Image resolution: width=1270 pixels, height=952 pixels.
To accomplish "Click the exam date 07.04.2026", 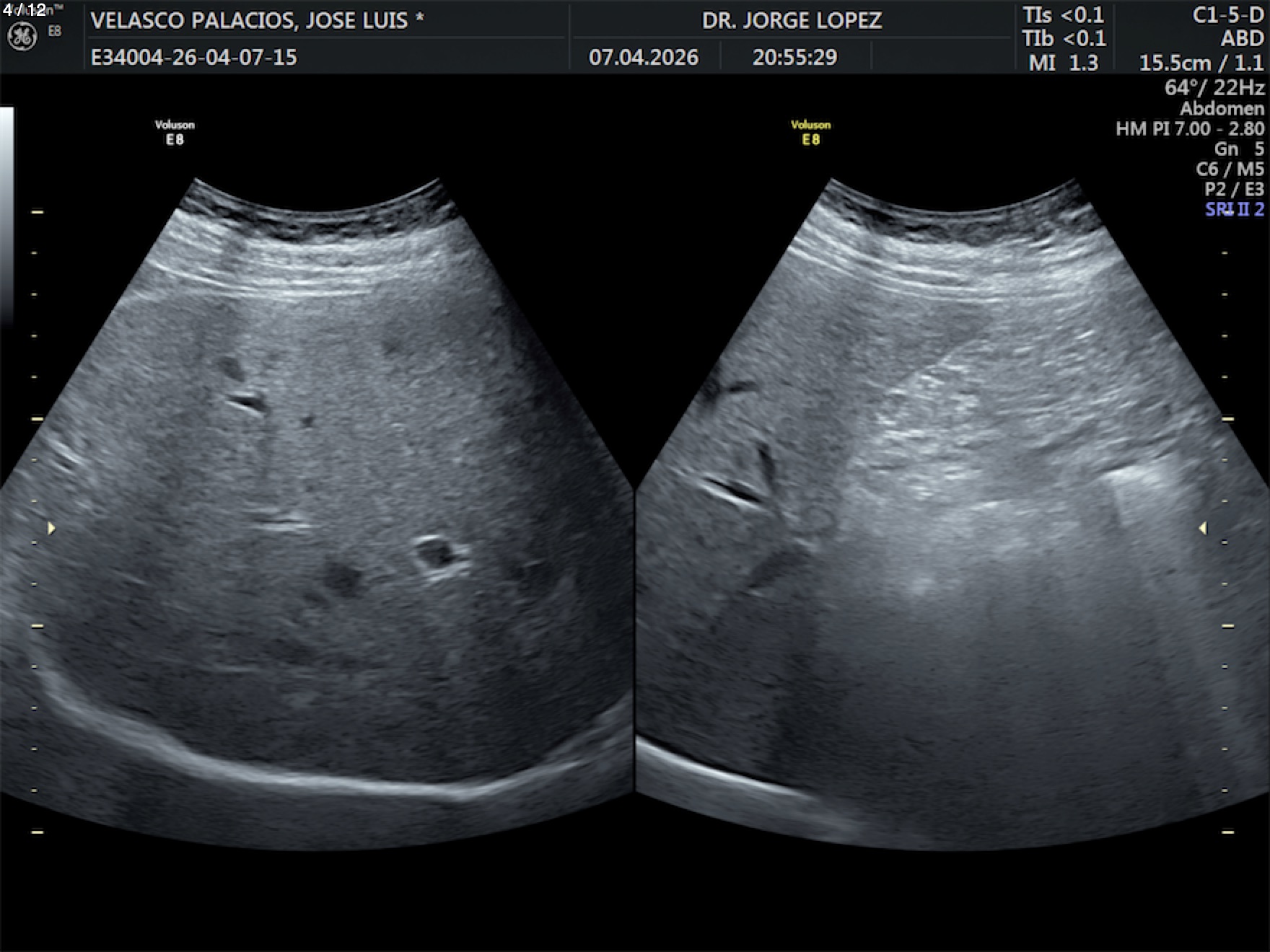I will coord(643,58).
